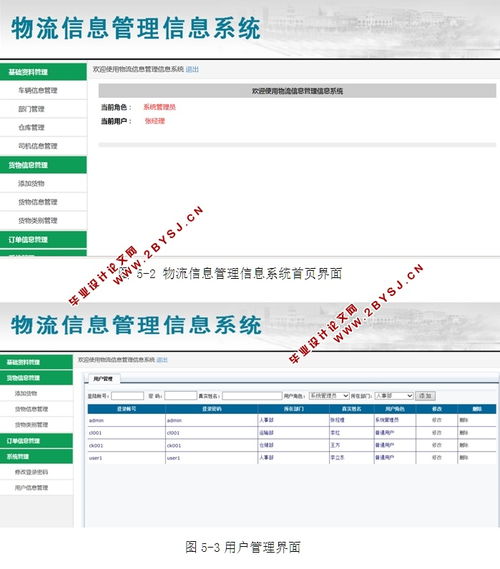Click 修改 for the admin row
The height and width of the screenshot is (569, 500).
(x=437, y=420)
